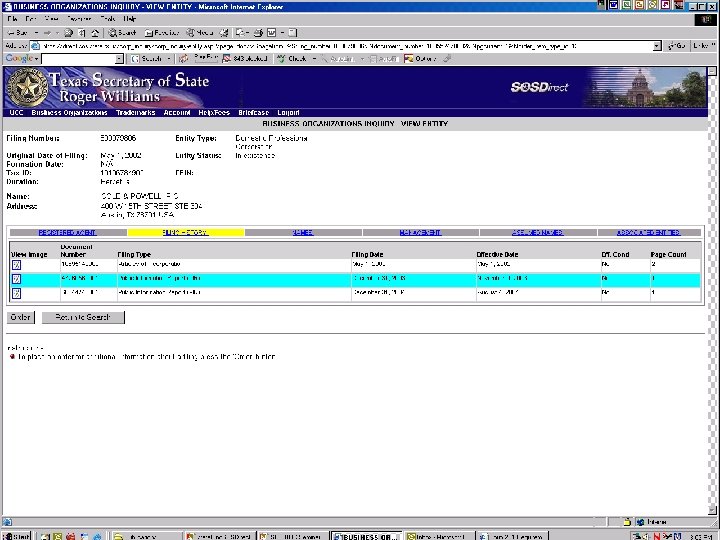Click the Return to Search button
The height and width of the screenshot is (540, 720).
click(x=83, y=317)
